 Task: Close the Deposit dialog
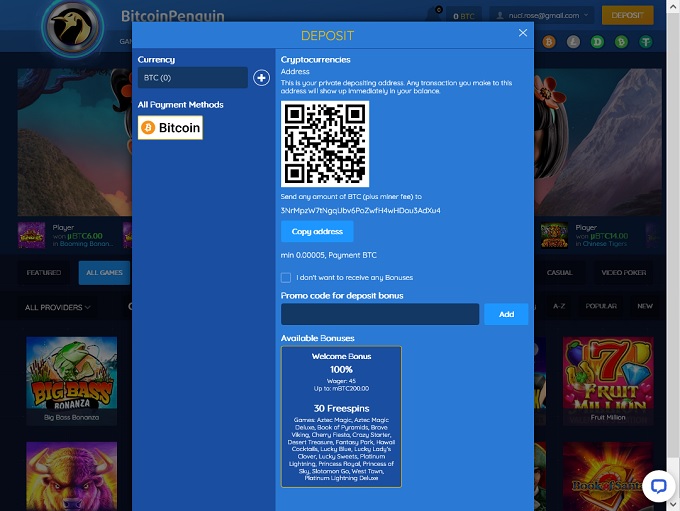tap(522, 33)
